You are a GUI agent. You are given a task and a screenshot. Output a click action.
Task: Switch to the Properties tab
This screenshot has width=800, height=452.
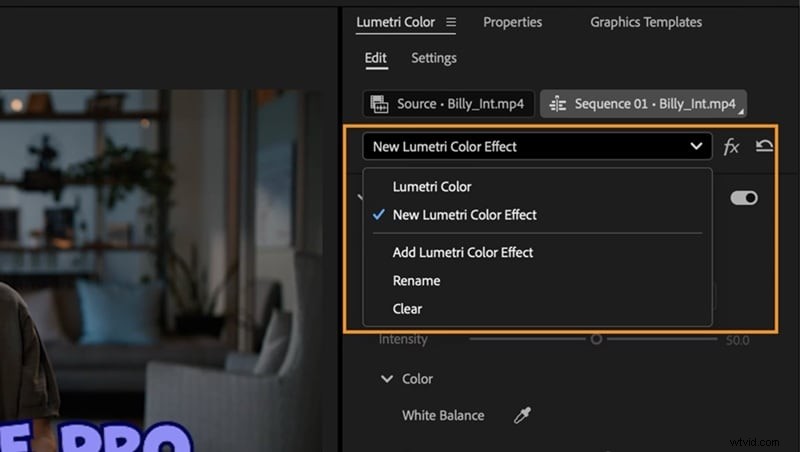tap(513, 22)
